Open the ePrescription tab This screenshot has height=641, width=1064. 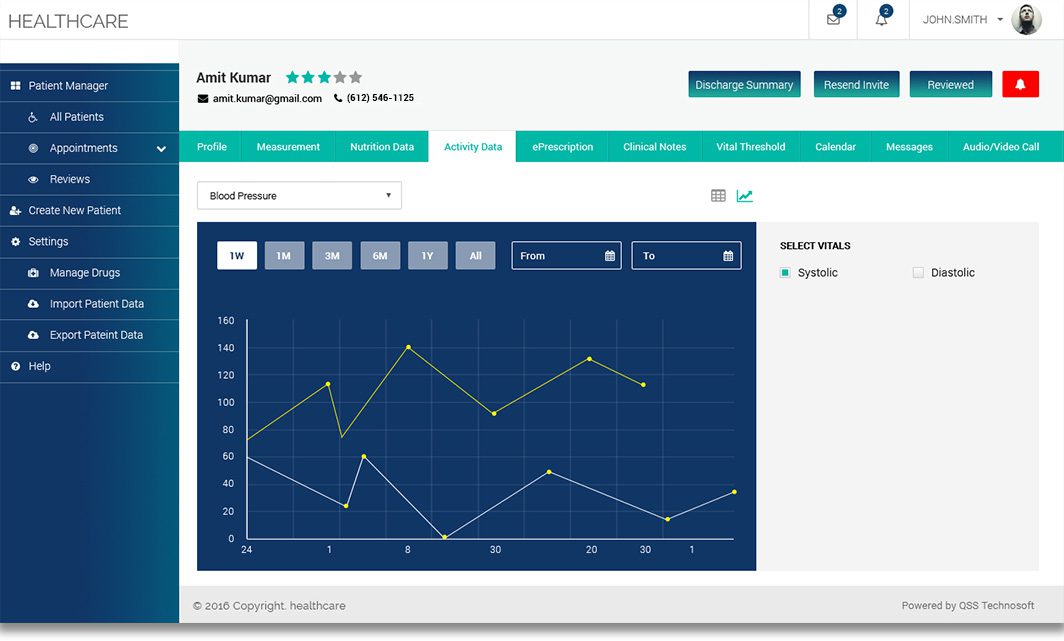click(563, 147)
